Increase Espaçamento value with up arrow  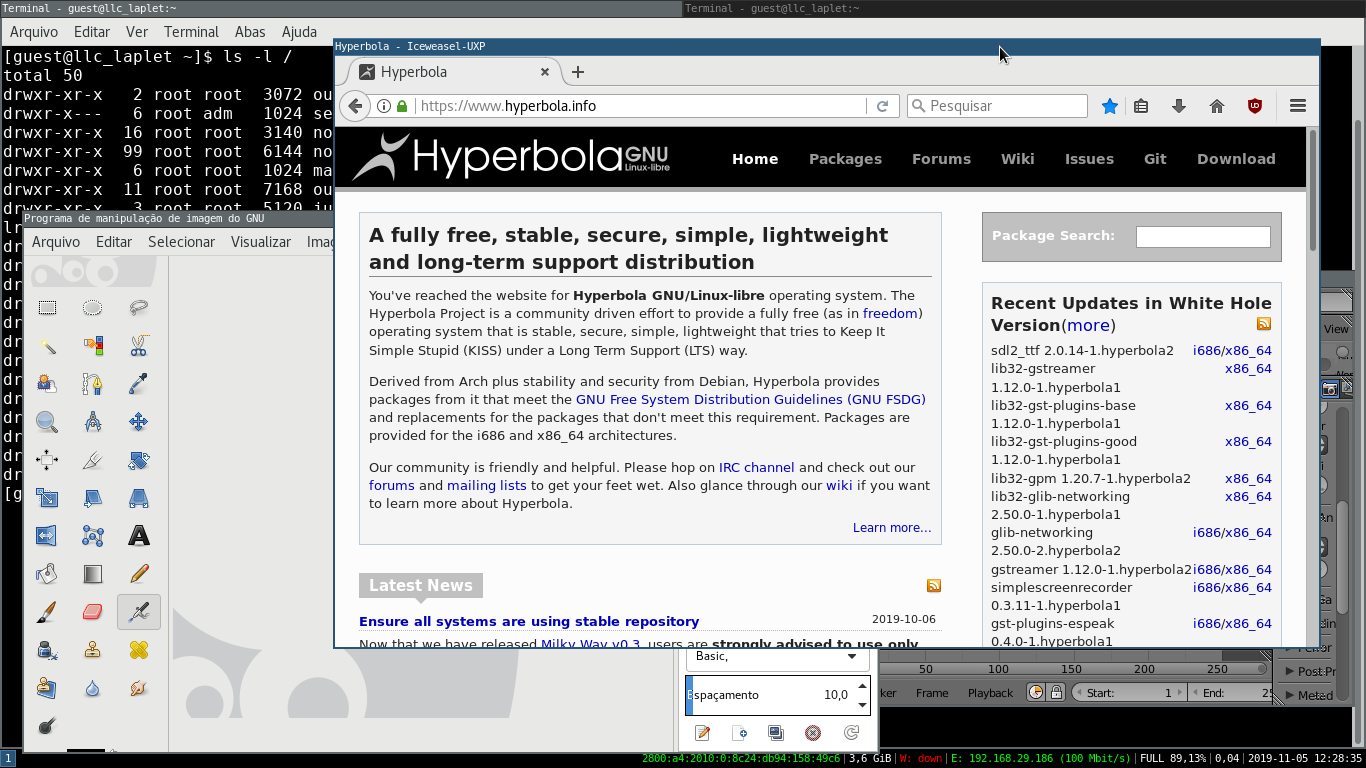pos(862,686)
